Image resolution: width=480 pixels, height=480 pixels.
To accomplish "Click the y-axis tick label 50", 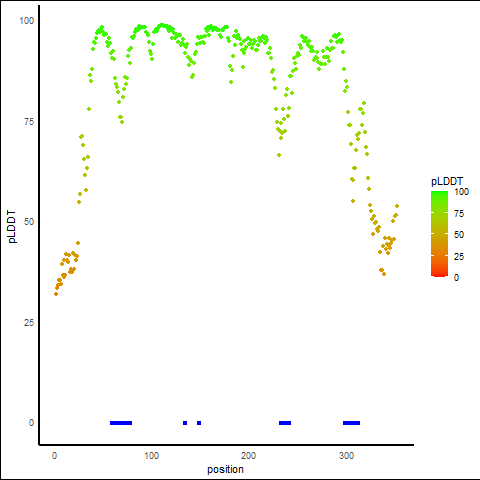I will pos(29,222).
